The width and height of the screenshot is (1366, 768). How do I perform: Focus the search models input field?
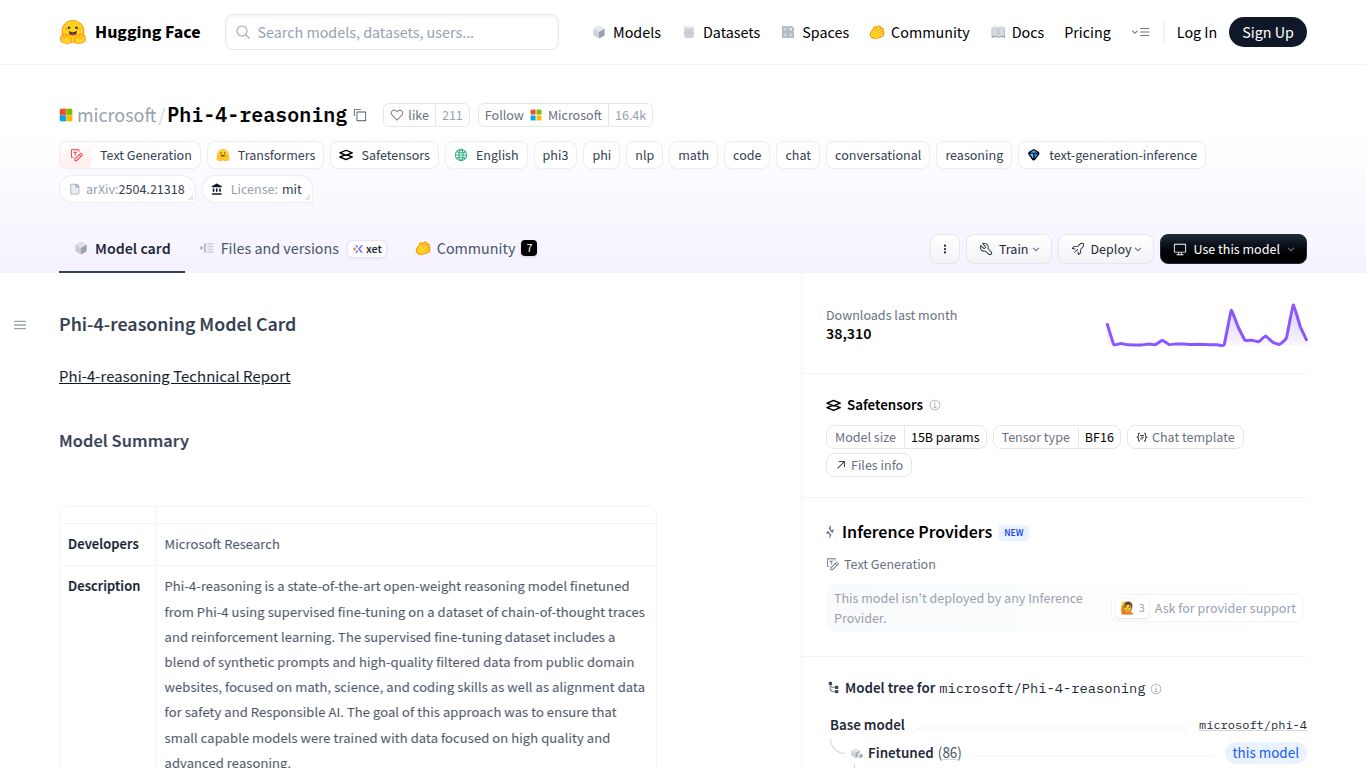pos(392,32)
